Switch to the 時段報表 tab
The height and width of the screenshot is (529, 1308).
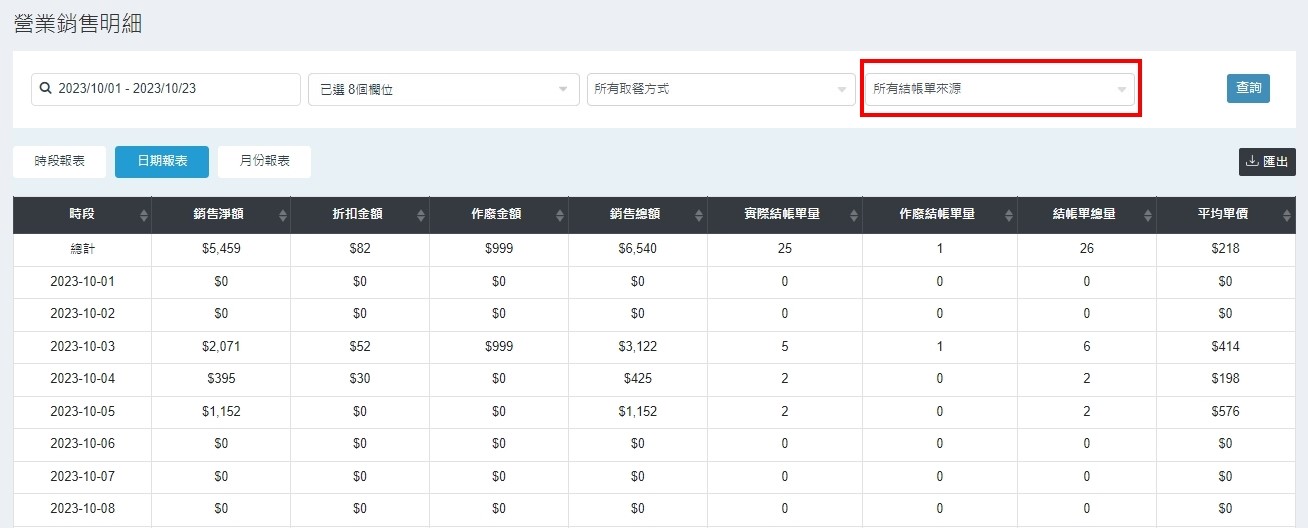[x=59, y=161]
